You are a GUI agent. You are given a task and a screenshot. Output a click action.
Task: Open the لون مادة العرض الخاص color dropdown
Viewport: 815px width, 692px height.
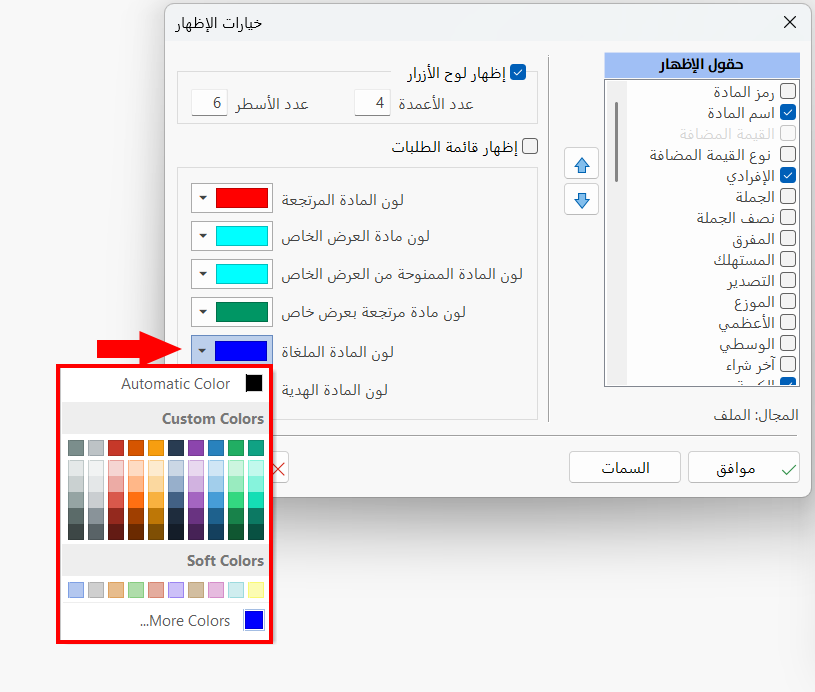[x=205, y=236]
